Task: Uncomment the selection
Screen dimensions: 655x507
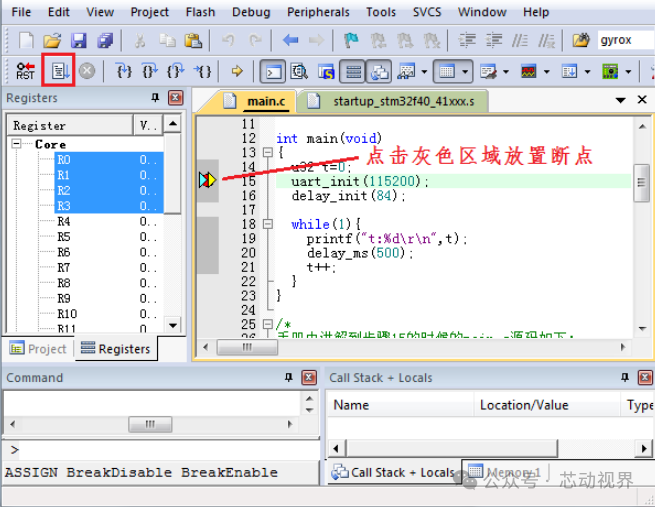Action: tap(546, 41)
